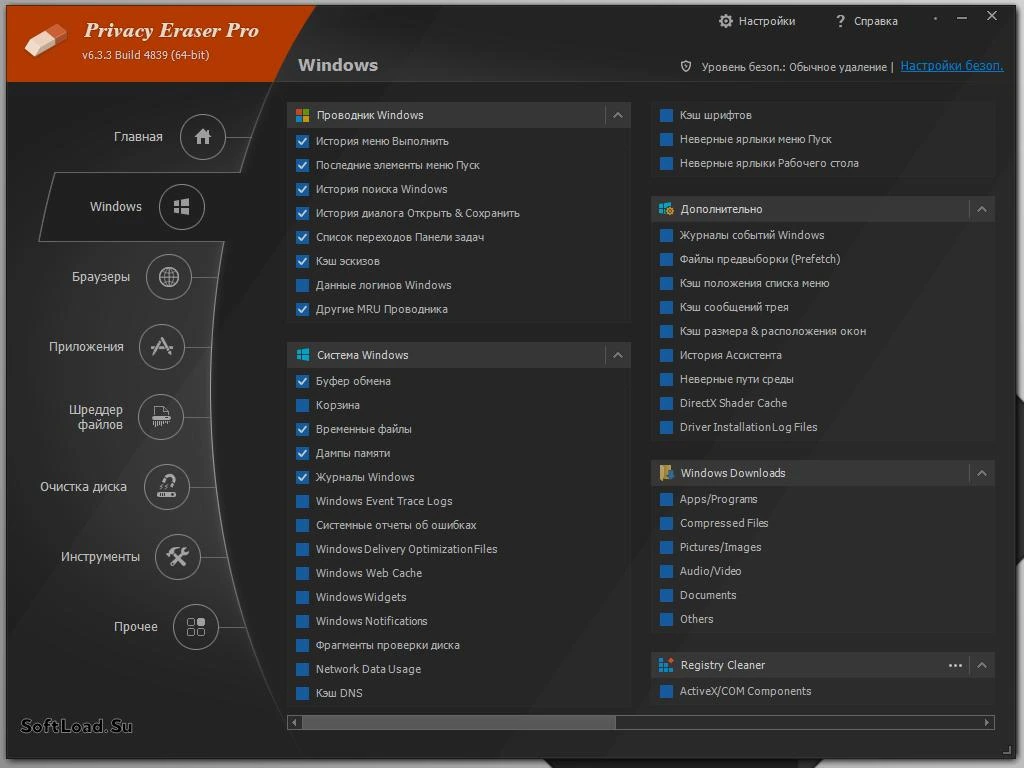Open the Настройки безоп. link
The image size is (1024, 768).
tap(952, 66)
